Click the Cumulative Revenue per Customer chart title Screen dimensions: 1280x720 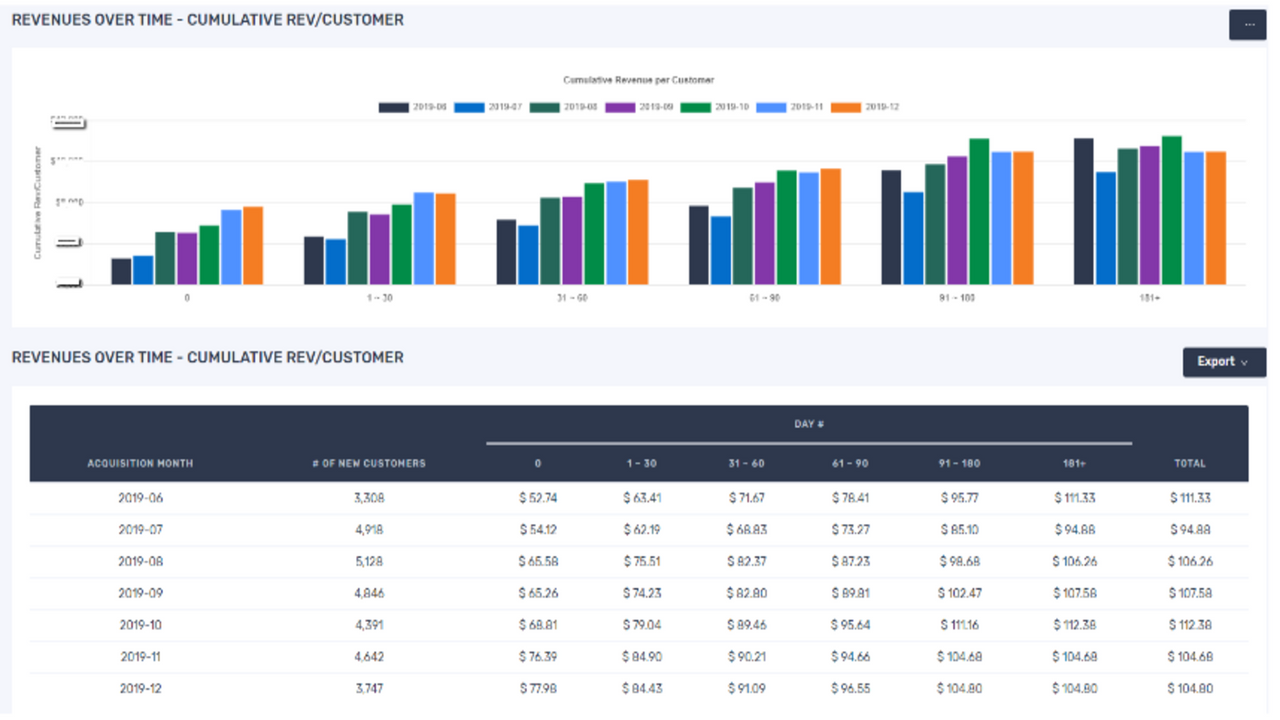[639, 80]
